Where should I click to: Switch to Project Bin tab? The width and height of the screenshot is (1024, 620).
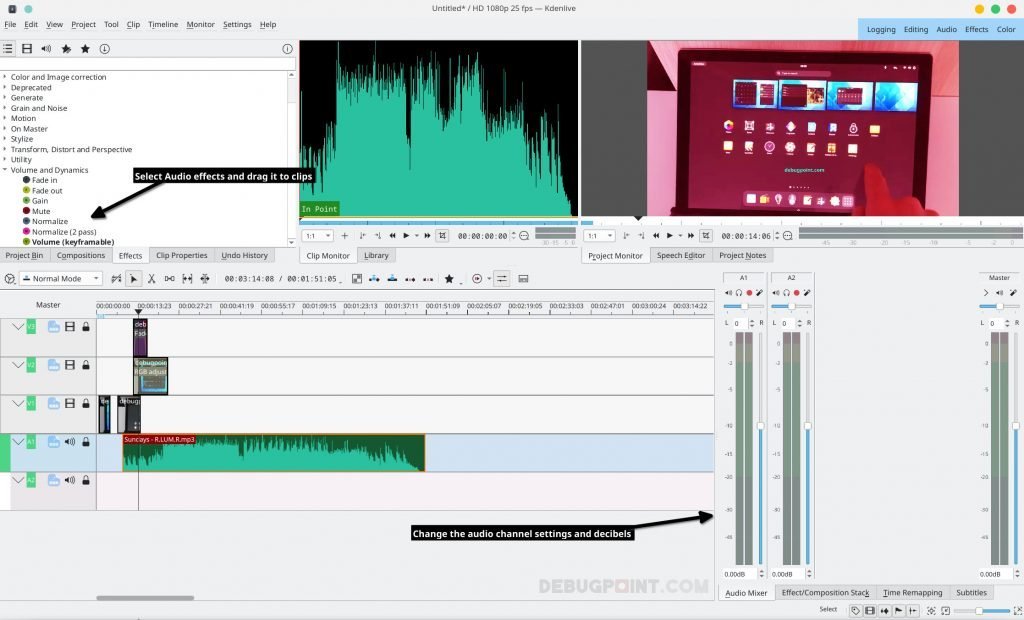[x=24, y=255]
